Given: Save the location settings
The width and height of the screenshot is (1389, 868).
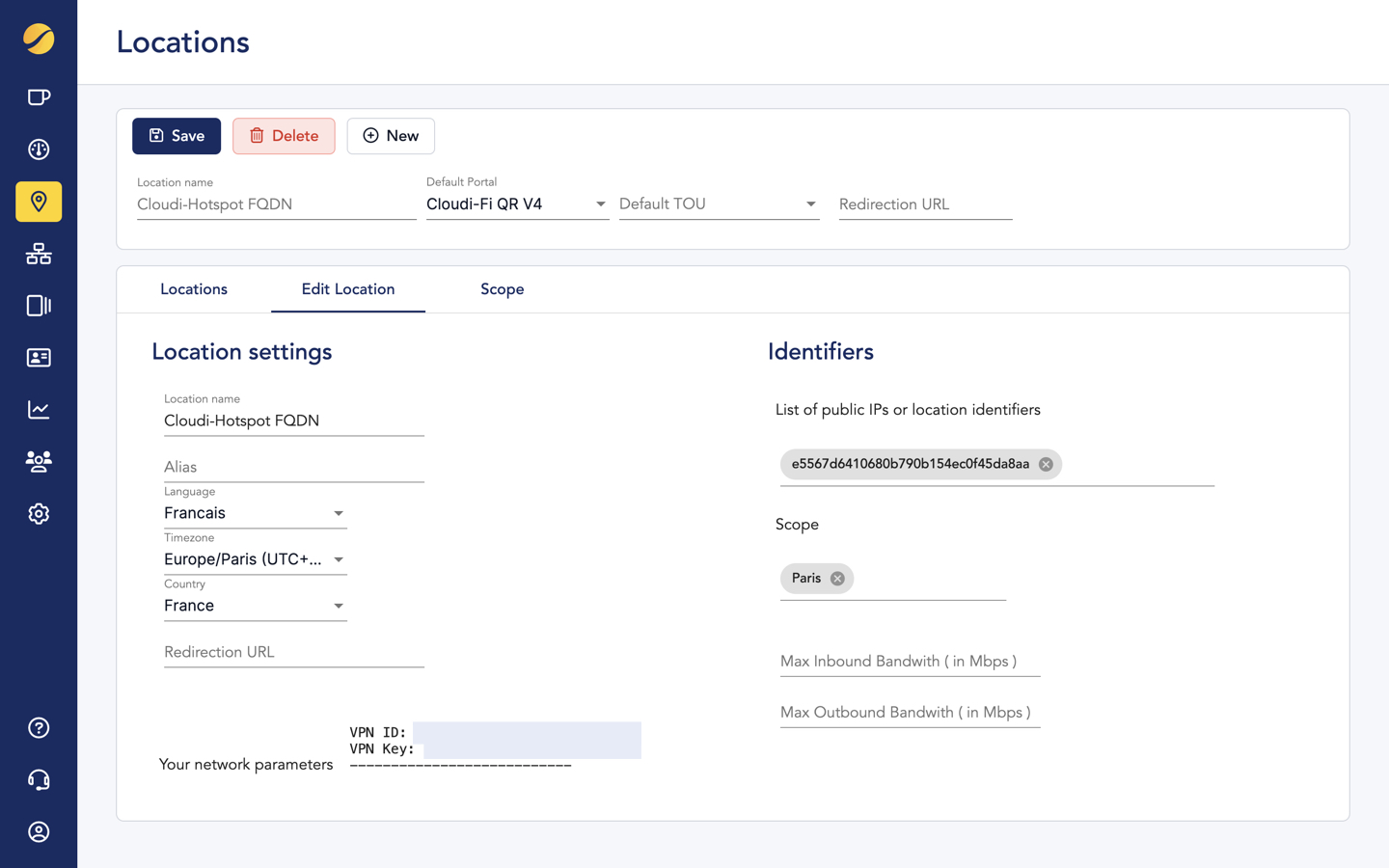Looking at the screenshot, I should click(177, 136).
